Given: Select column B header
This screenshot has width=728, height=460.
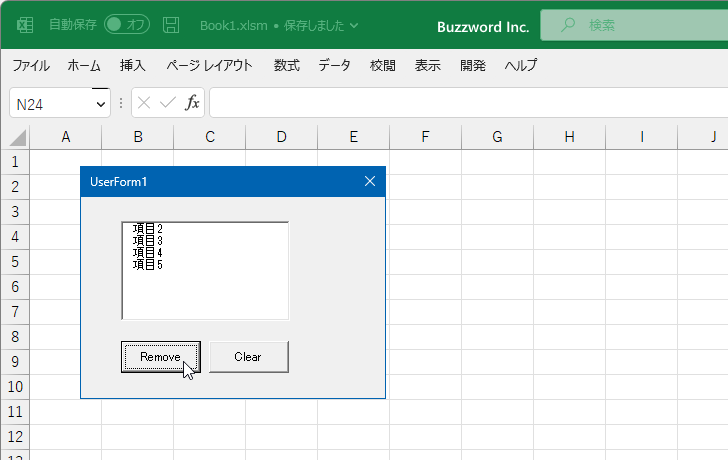Looking at the screenshot, I should coord(138,137).
